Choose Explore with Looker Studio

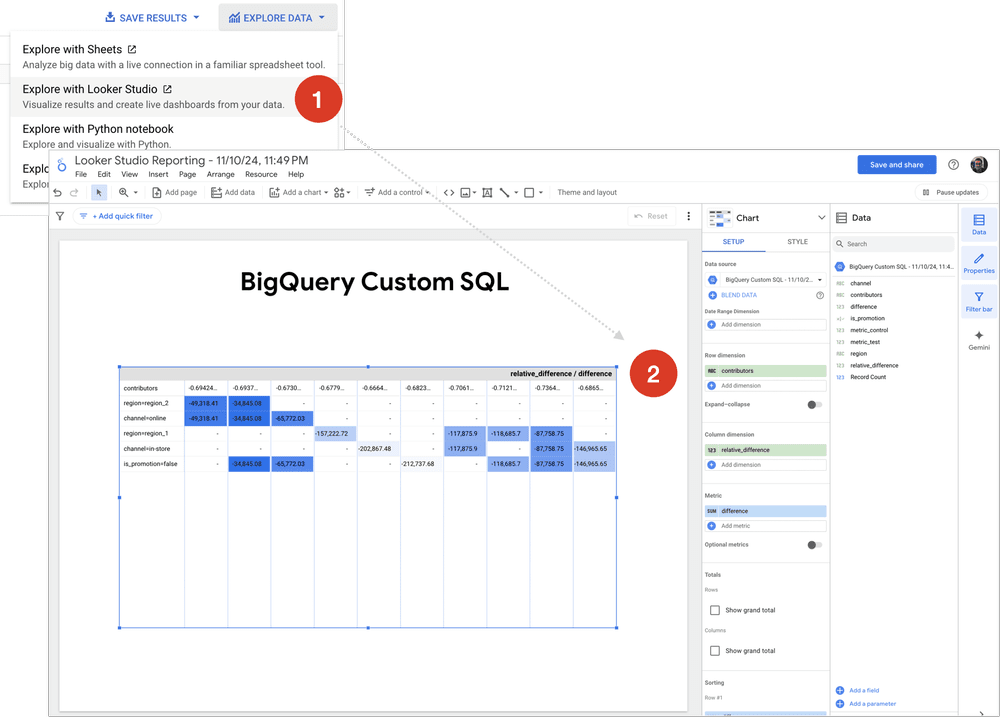pos(154,96)
